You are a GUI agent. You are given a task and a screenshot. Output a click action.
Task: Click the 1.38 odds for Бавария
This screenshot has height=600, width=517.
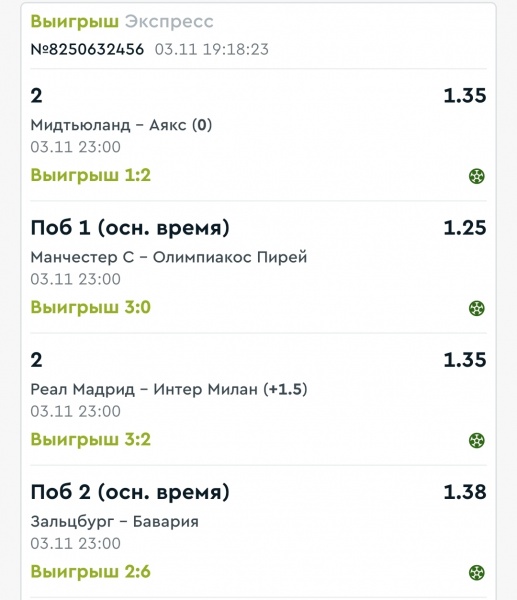(465, 492)
